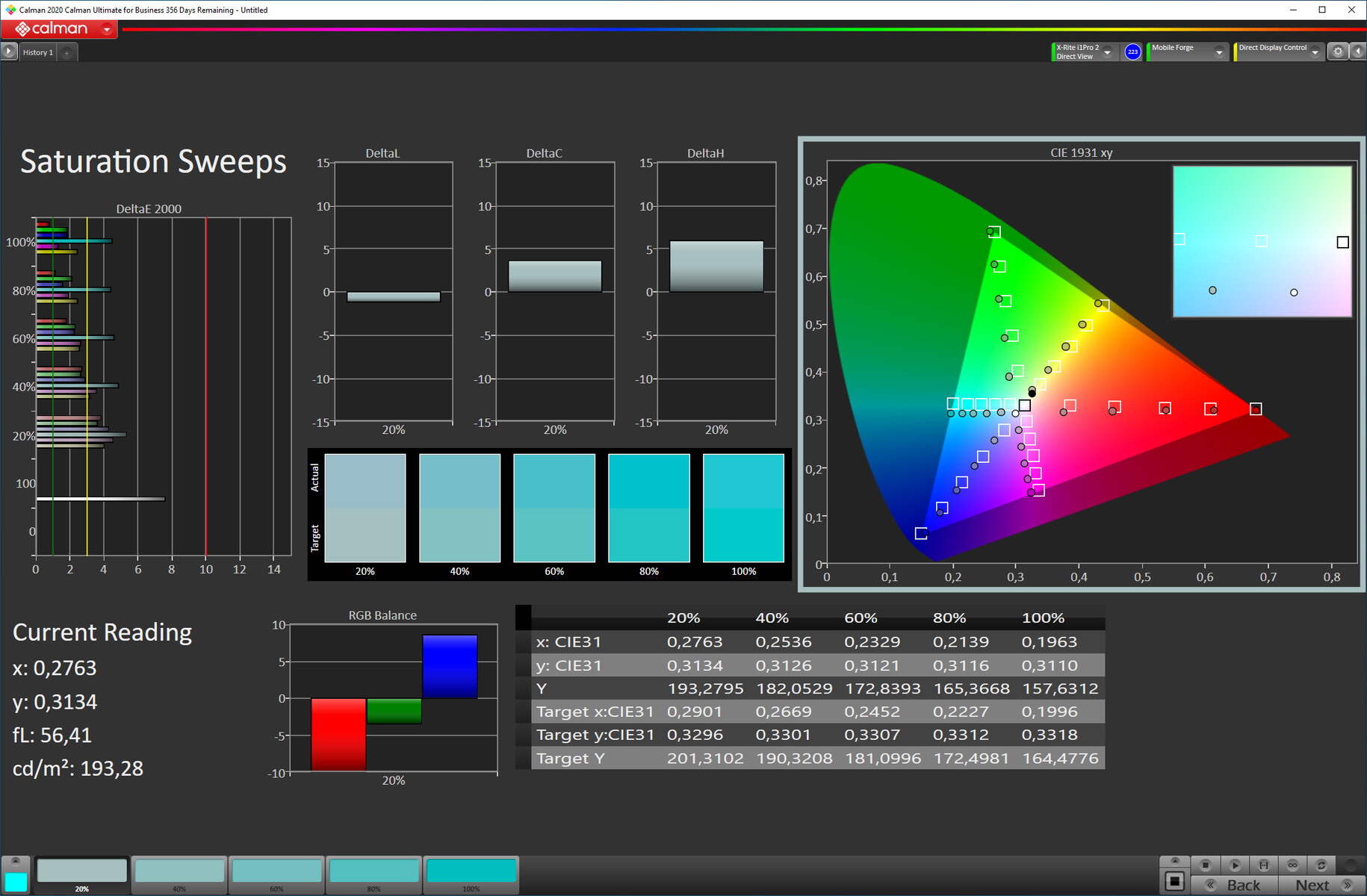Image resolution: width=1367 pixels, height=896 pixels.
Task: Click the white 100 bar in DeltaE 2000 chart
Action: coord(100,499)
